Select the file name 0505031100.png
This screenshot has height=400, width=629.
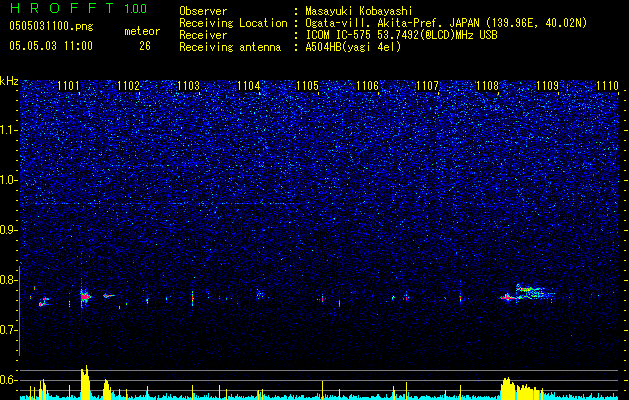(x=51, y=26)
